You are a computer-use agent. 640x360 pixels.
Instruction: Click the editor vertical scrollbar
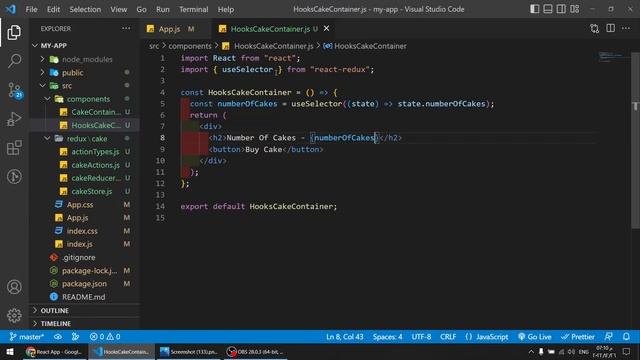[635, 139]
